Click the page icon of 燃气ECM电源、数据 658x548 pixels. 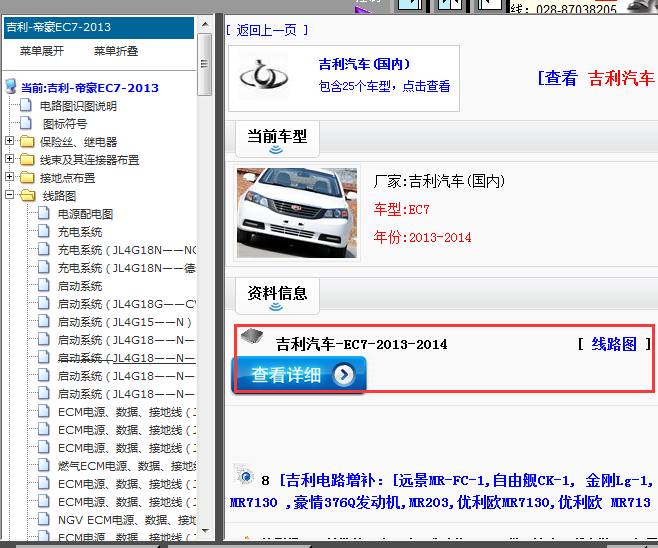point(44,465)
